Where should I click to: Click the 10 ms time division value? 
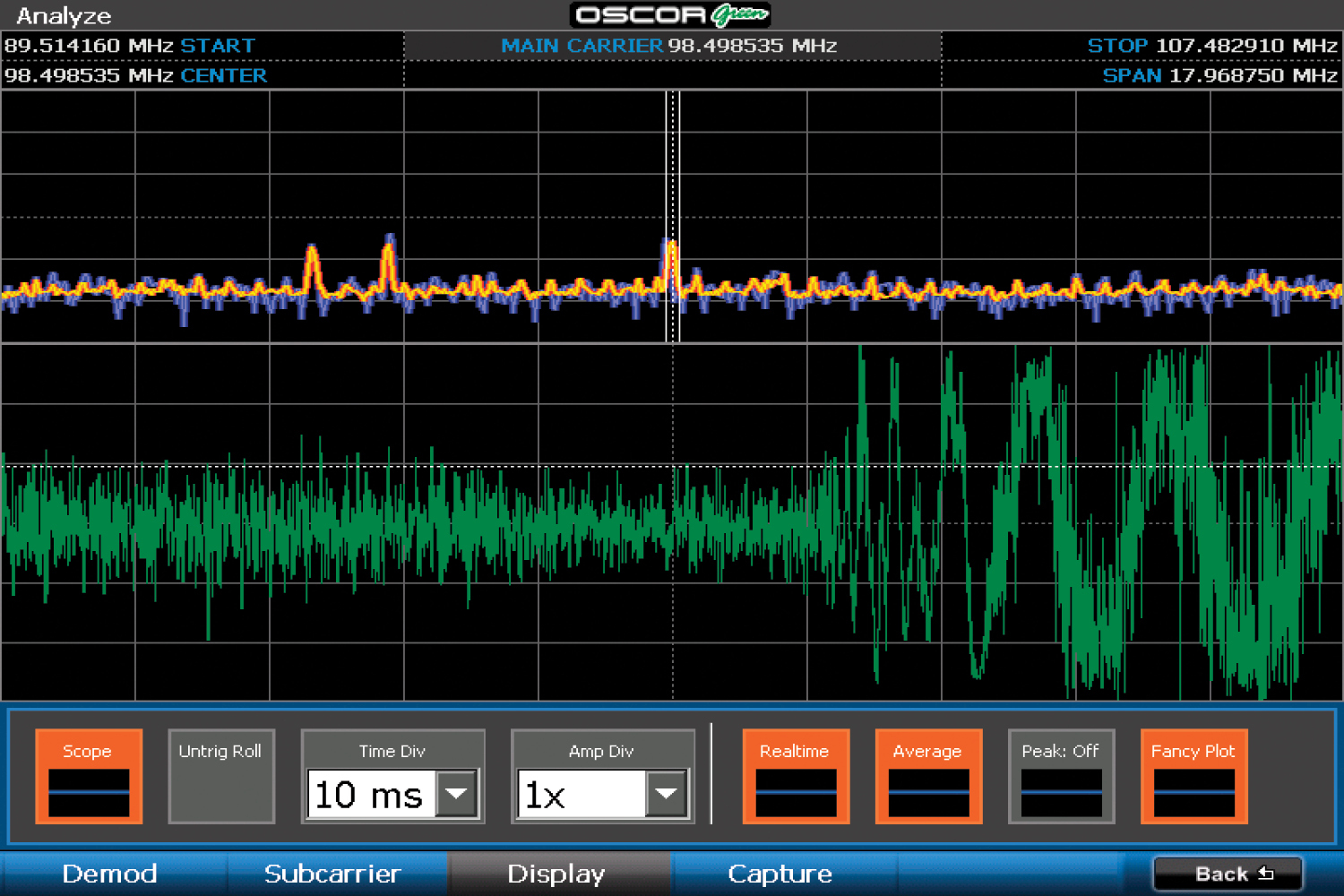371,795
